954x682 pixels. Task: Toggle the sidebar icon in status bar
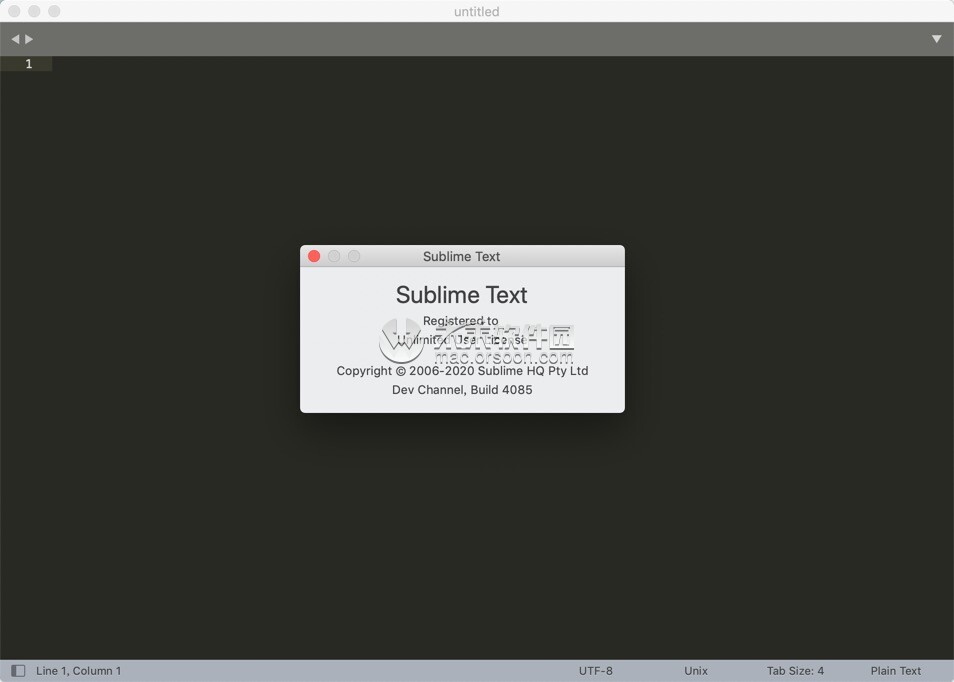tap(18, 670)
